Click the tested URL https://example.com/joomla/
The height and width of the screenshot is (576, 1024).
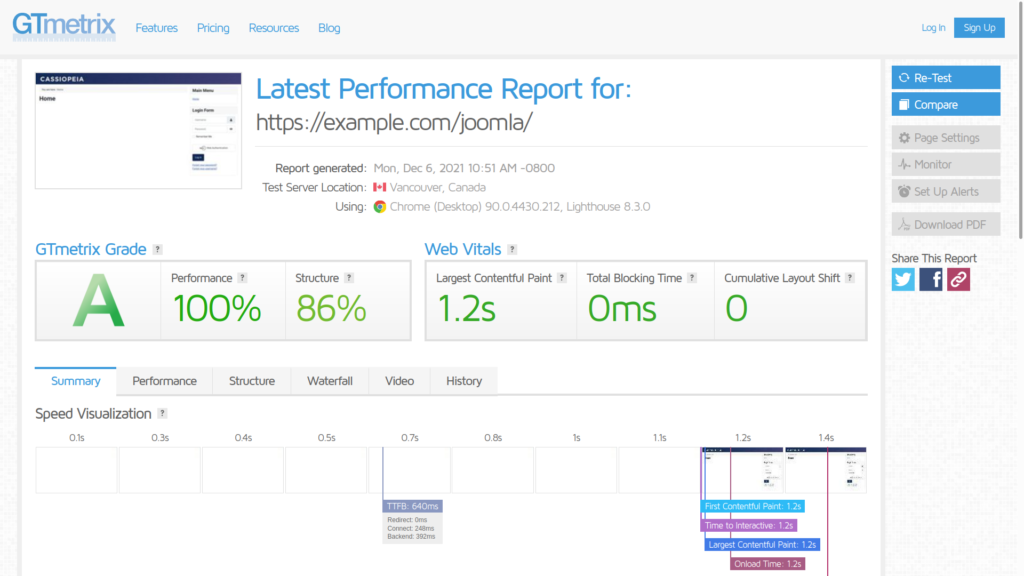(394, 122)
